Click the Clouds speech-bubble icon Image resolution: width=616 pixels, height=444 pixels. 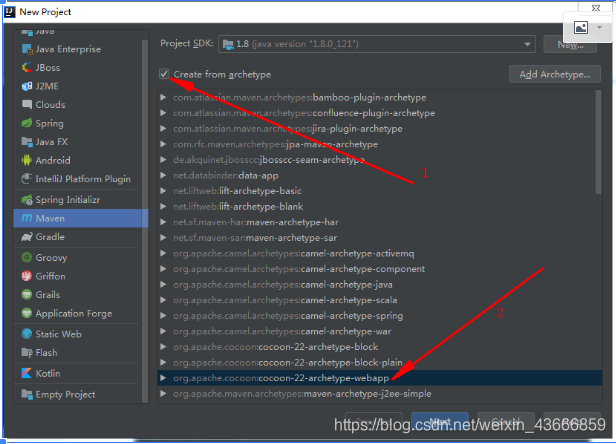pyautogui.click(x=27, y=105)
